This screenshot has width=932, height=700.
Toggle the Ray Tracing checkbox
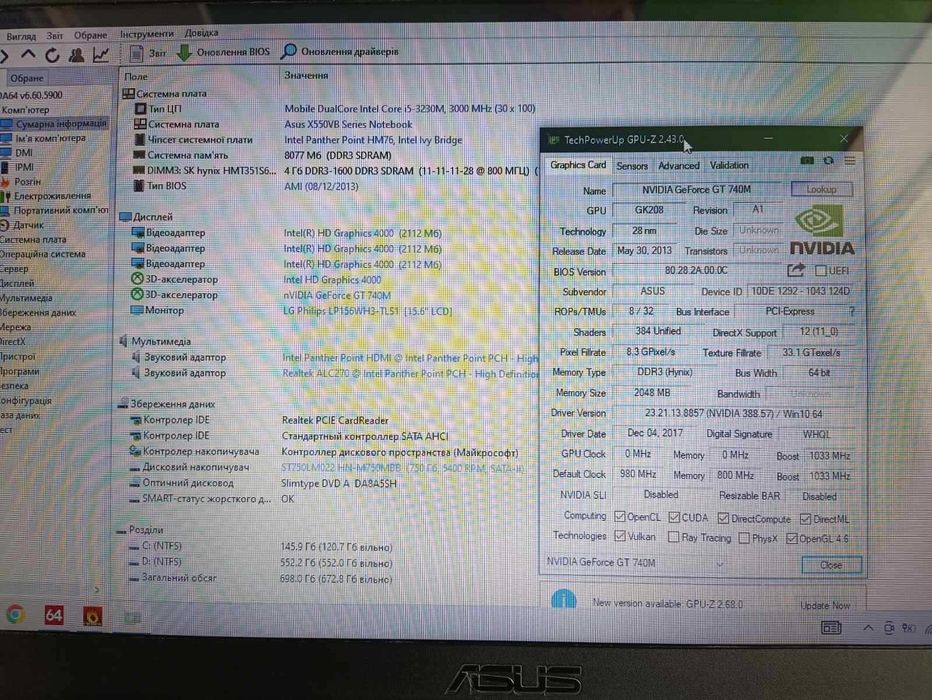click(673, 537)
